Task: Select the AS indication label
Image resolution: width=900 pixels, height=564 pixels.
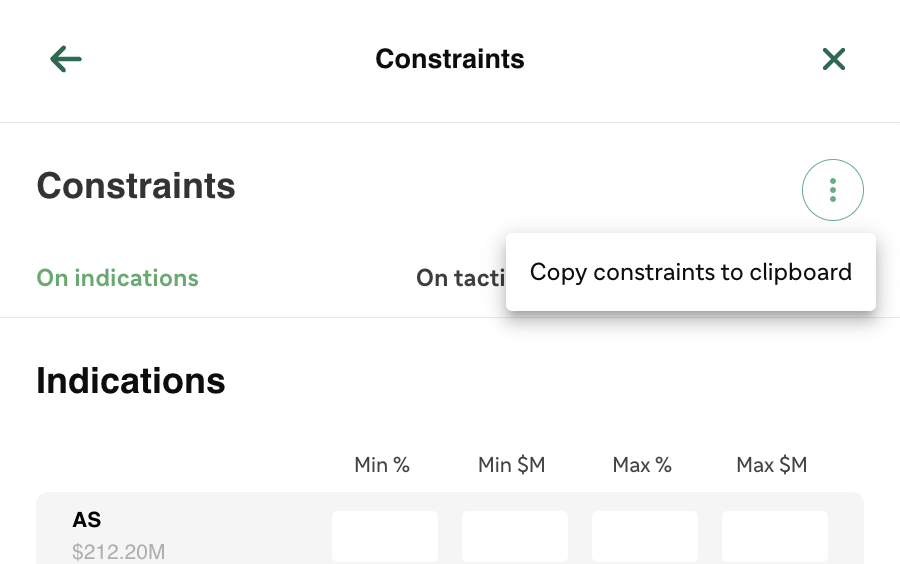Action: coord(87,520)
